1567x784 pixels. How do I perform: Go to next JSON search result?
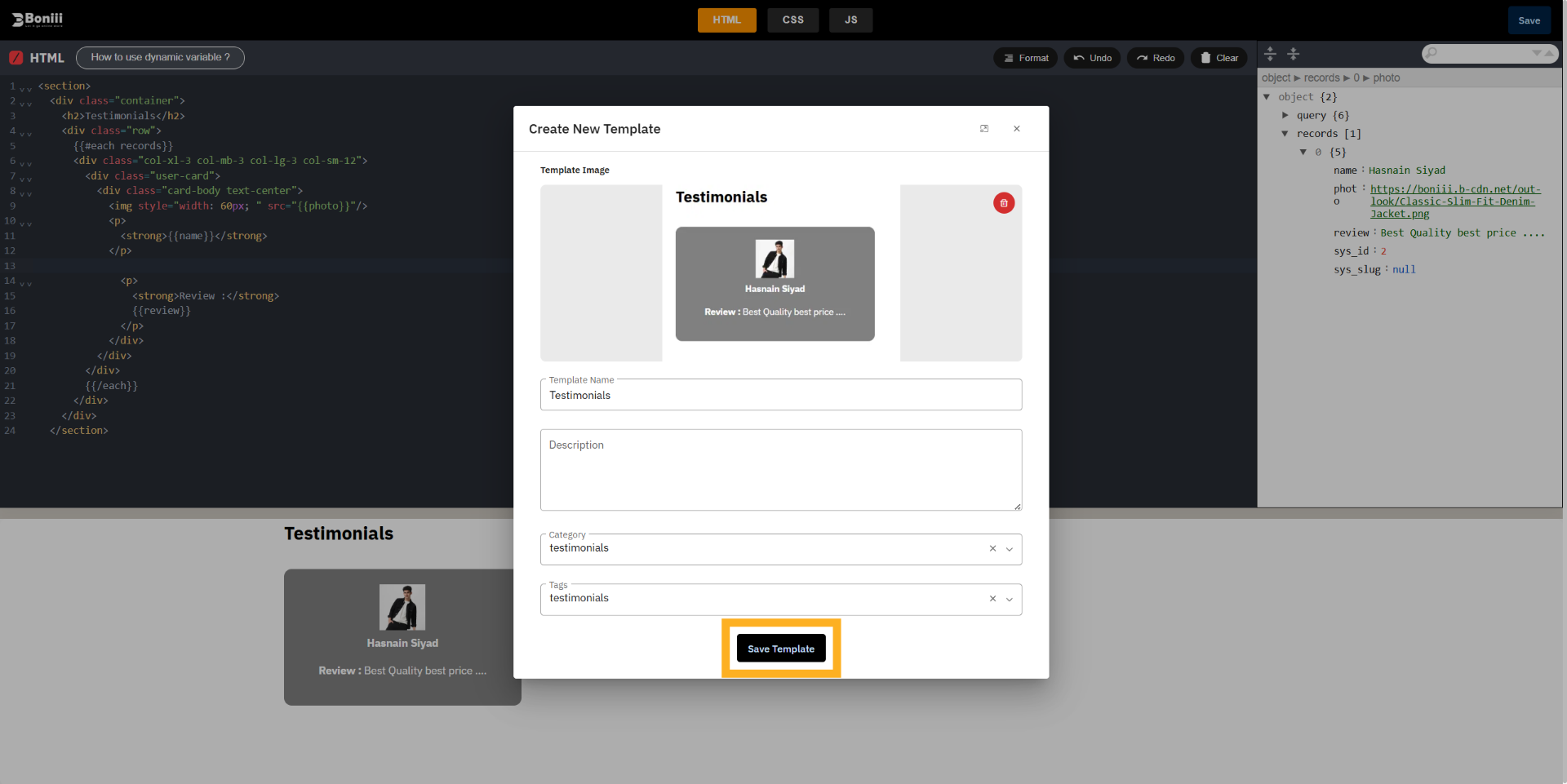coord(1537,53)
